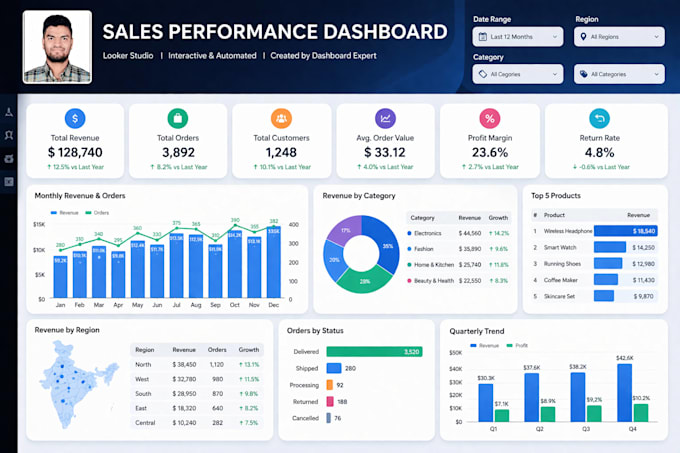
Task: Open the All Regions dropdown
Action: point(619,37)
